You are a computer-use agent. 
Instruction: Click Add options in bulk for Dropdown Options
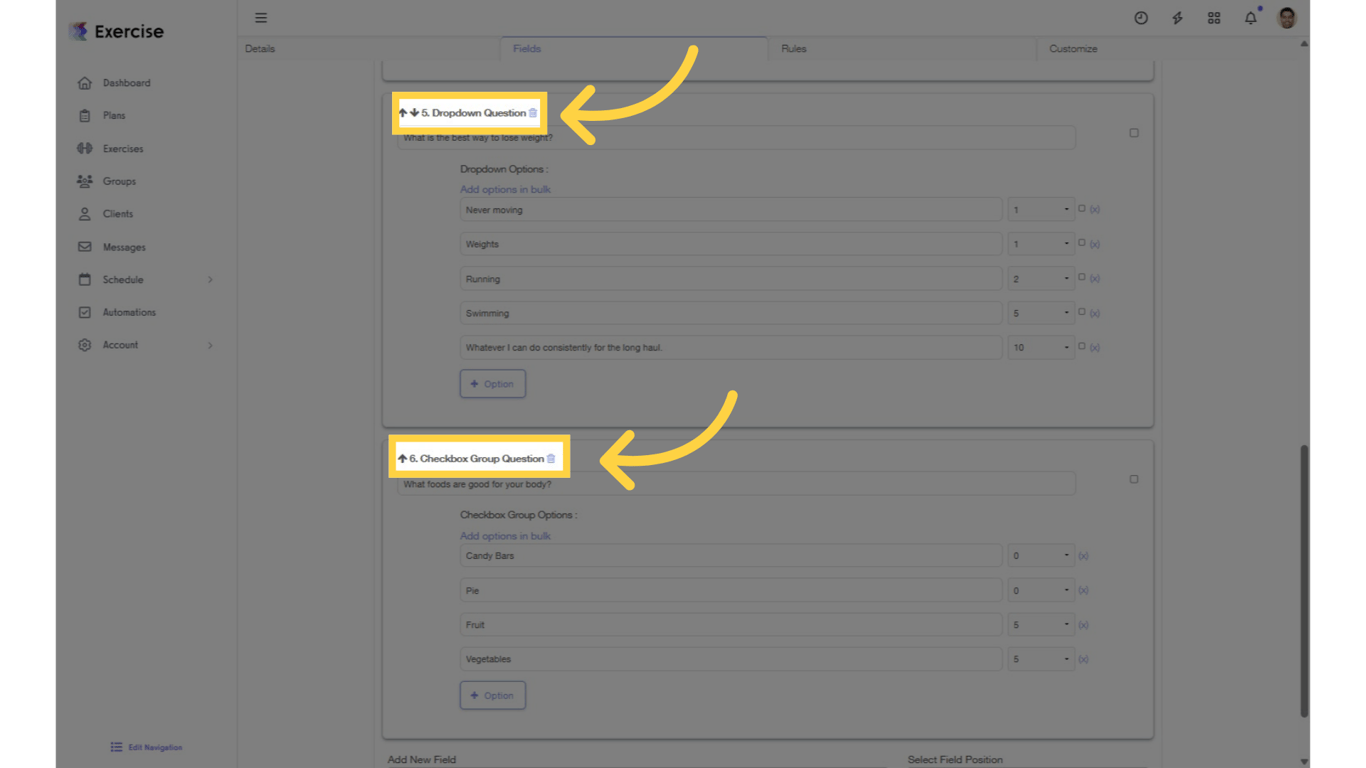(x=505, y=189)
